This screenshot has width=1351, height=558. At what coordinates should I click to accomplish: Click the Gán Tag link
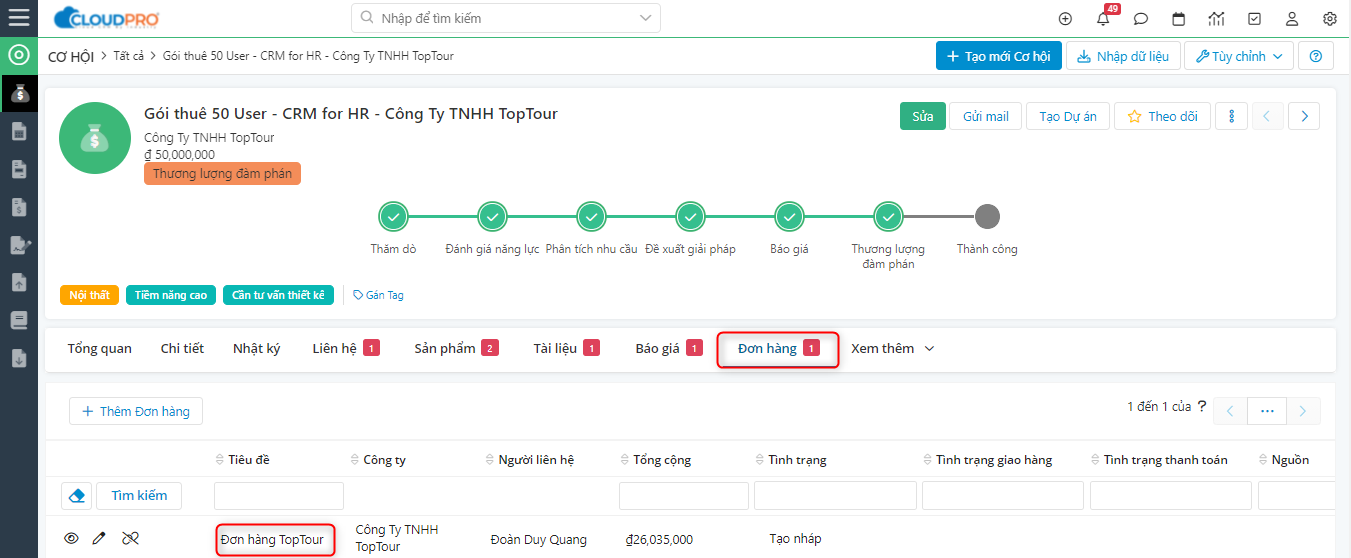(379, 295)
